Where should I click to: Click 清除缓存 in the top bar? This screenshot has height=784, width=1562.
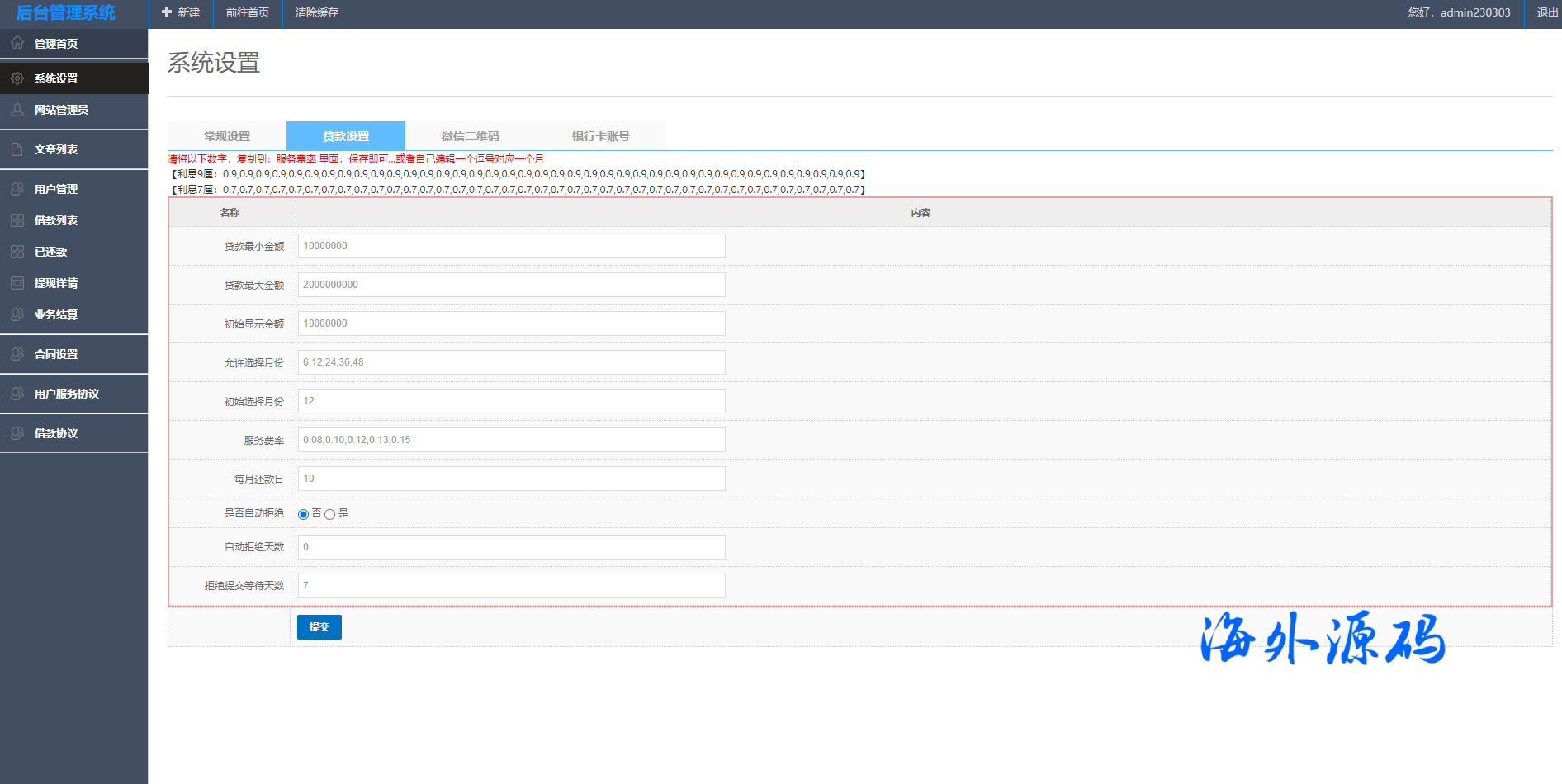coord(317,12)
